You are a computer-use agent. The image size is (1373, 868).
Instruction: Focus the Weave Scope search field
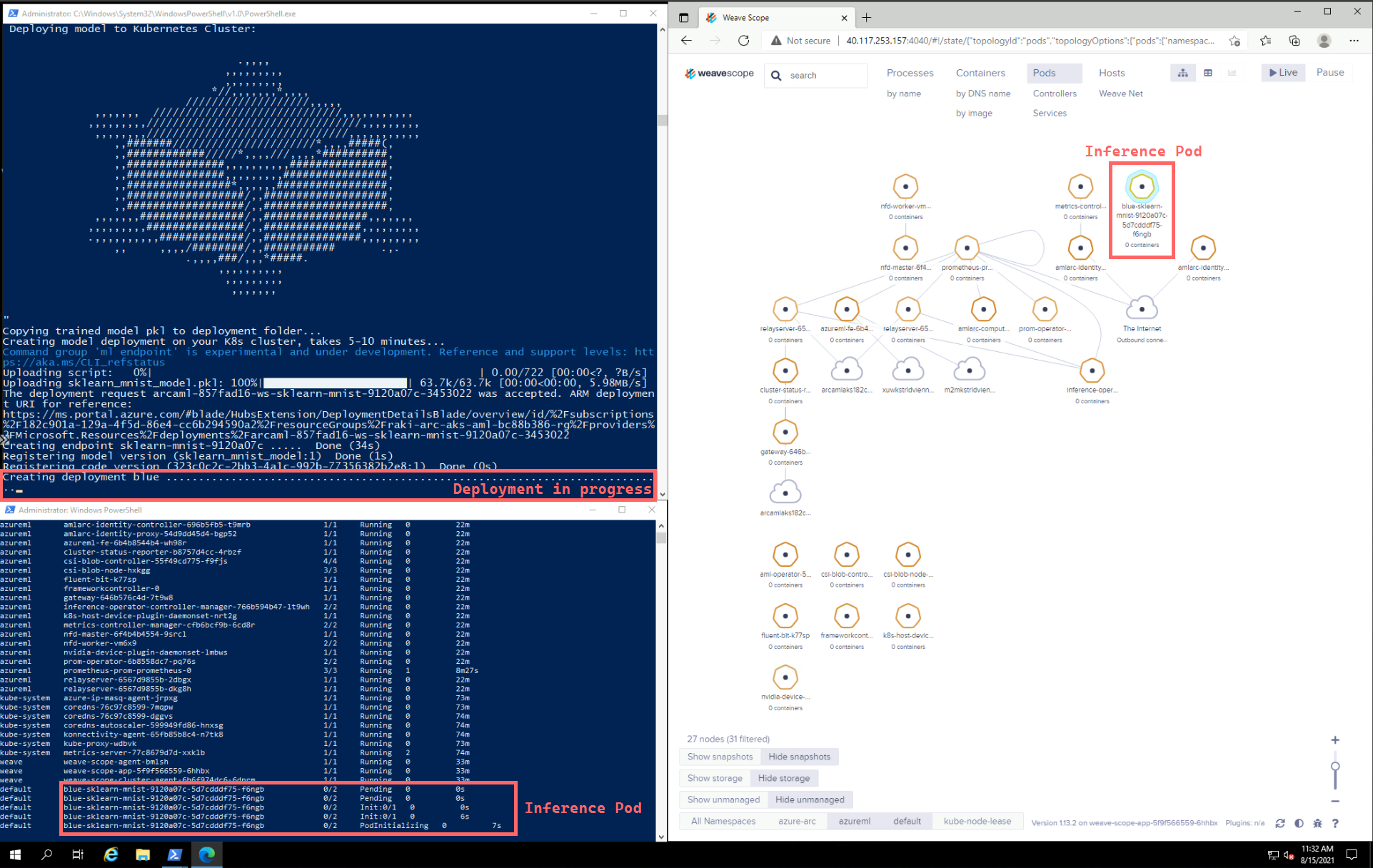[x=816, y=76]
